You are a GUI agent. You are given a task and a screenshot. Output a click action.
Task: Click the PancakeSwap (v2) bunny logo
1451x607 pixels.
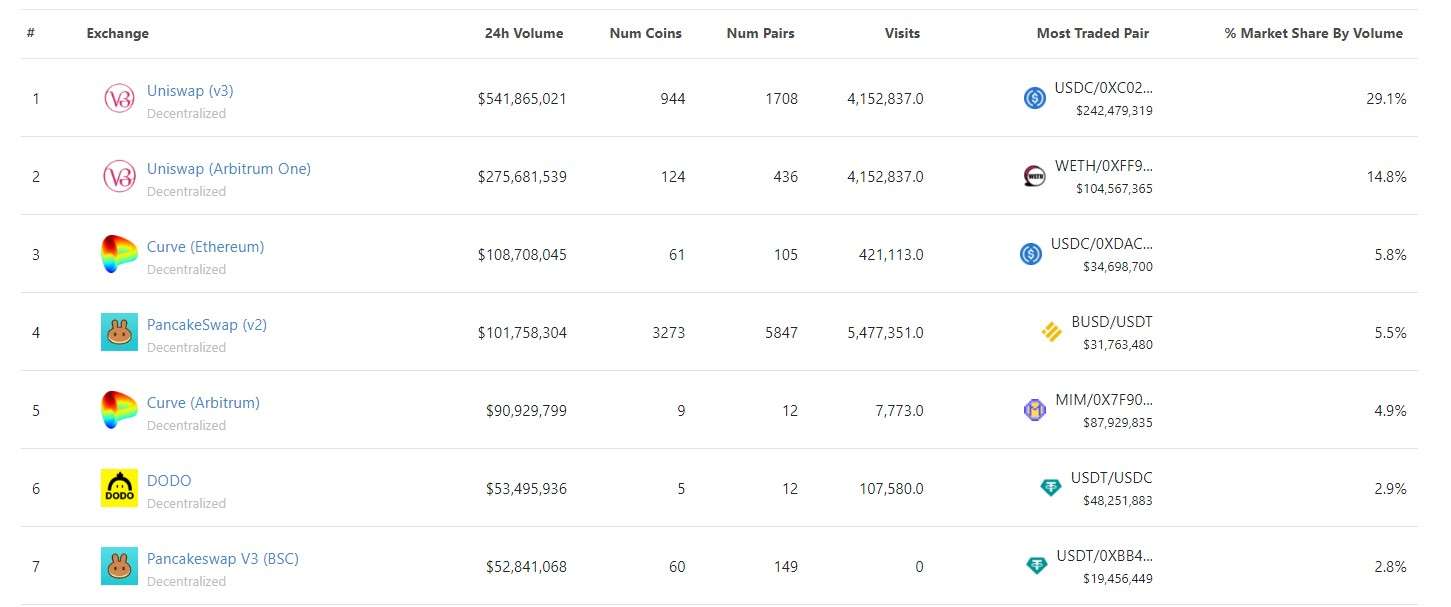(x=119, y=332)
